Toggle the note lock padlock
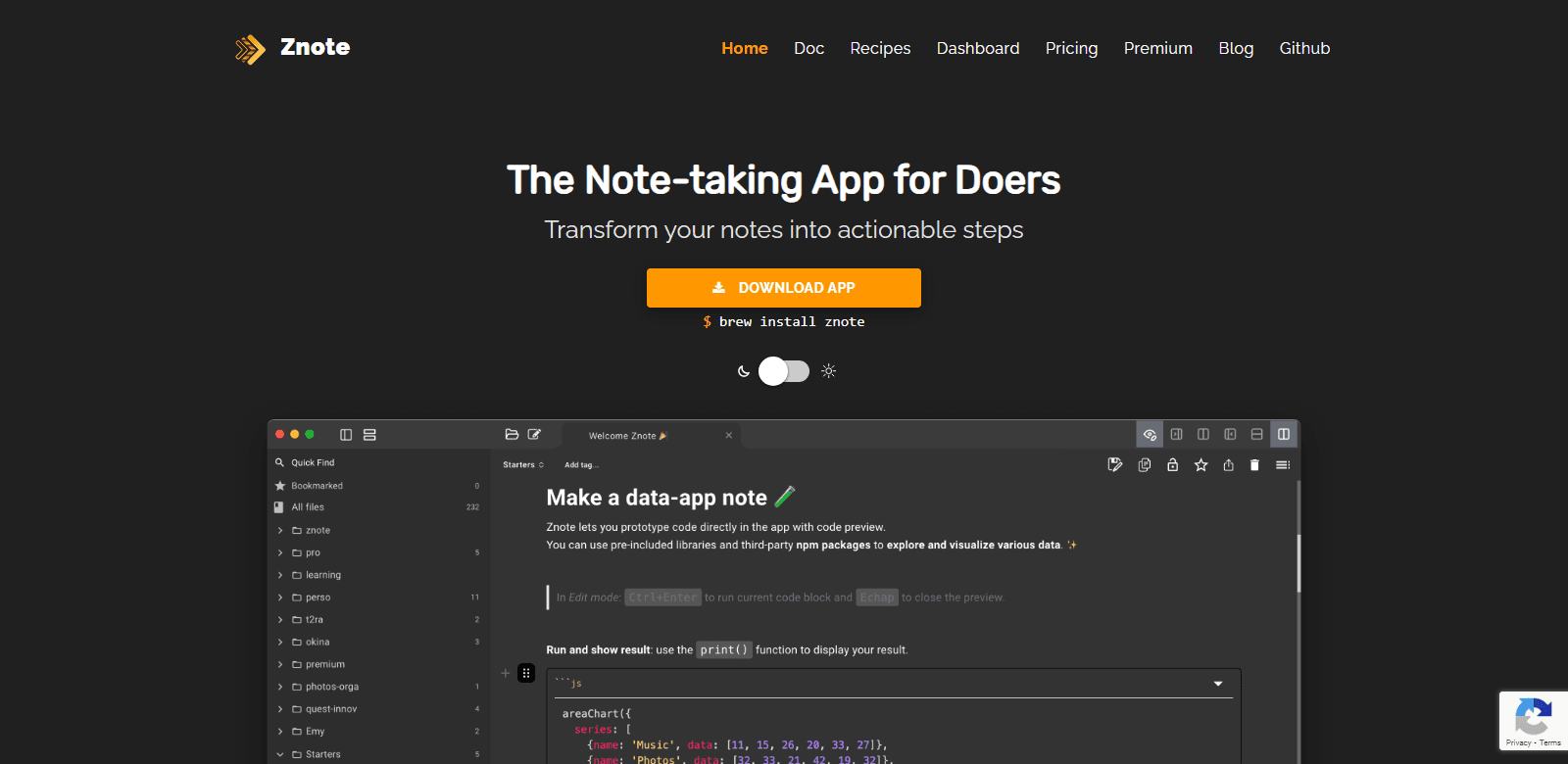Viewport: 1568px width, 764px height. [1172, 464]
